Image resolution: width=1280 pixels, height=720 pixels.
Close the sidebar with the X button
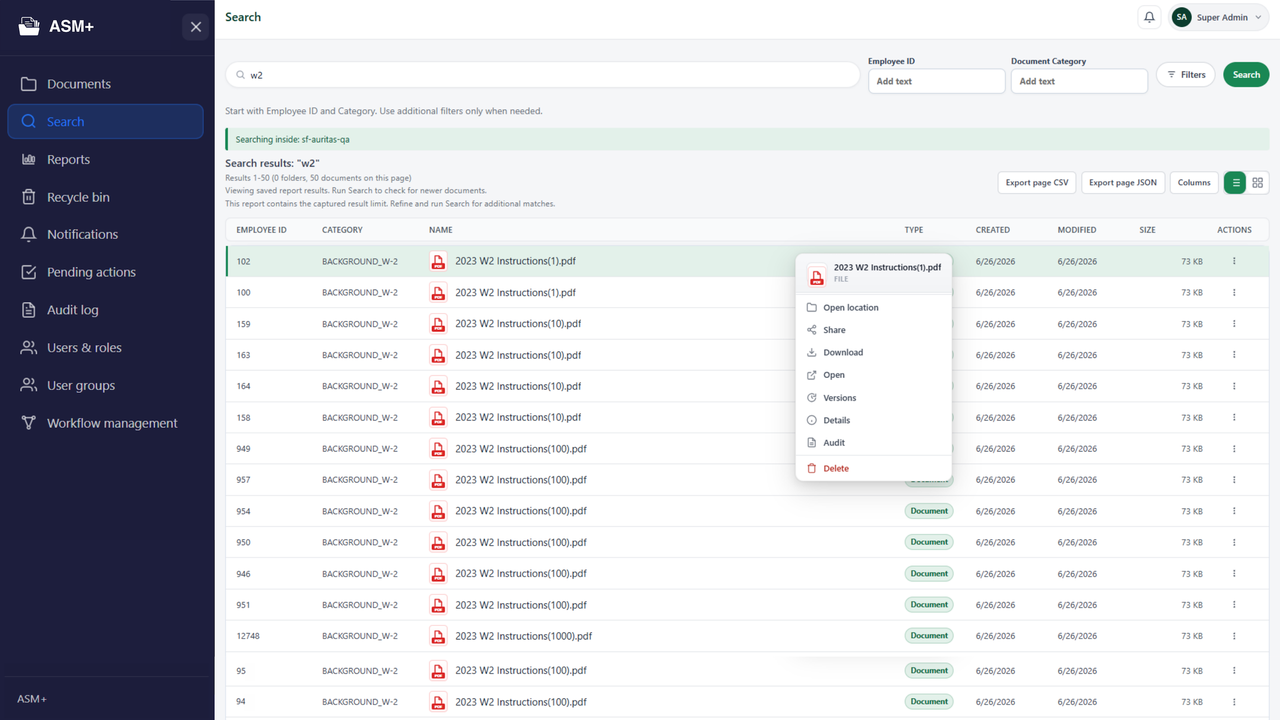point(196,27)
